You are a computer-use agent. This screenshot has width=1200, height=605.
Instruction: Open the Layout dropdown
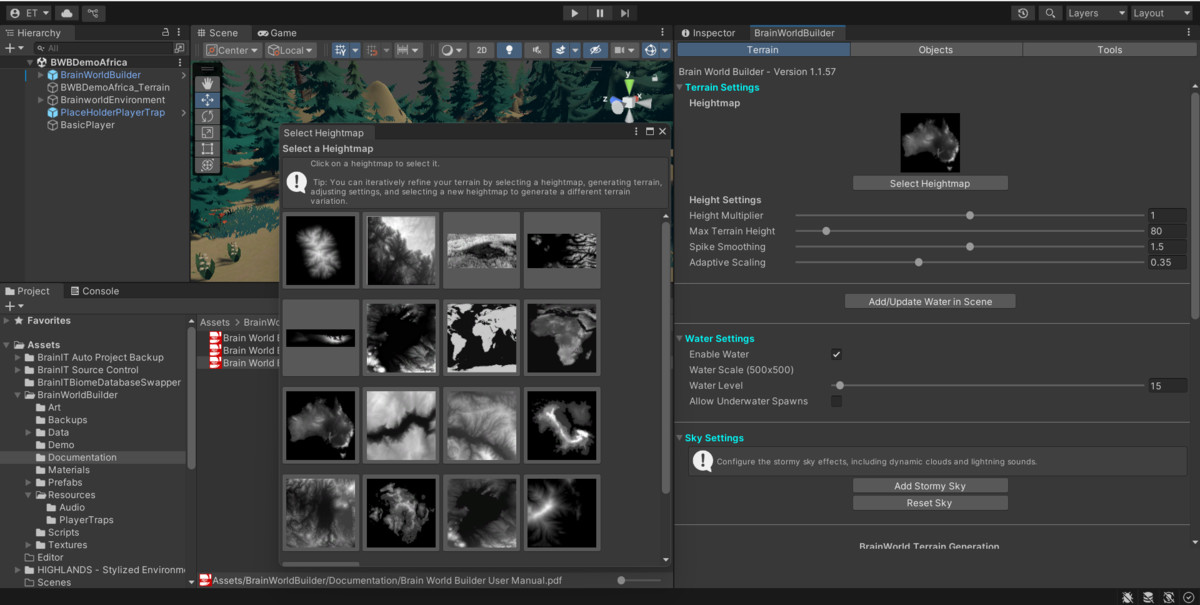[1162, 13]
